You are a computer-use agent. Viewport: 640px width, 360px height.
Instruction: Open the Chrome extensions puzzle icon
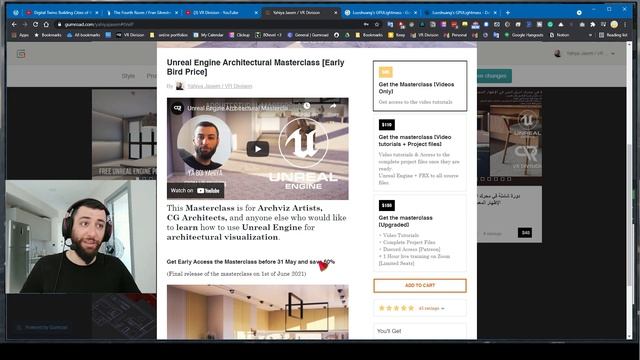pyautogui.click(x=593, y=24)
